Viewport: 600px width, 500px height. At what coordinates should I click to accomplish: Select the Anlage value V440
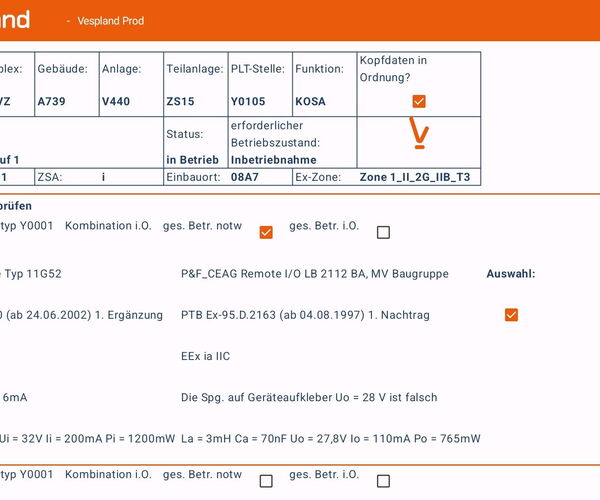(116, 101)
